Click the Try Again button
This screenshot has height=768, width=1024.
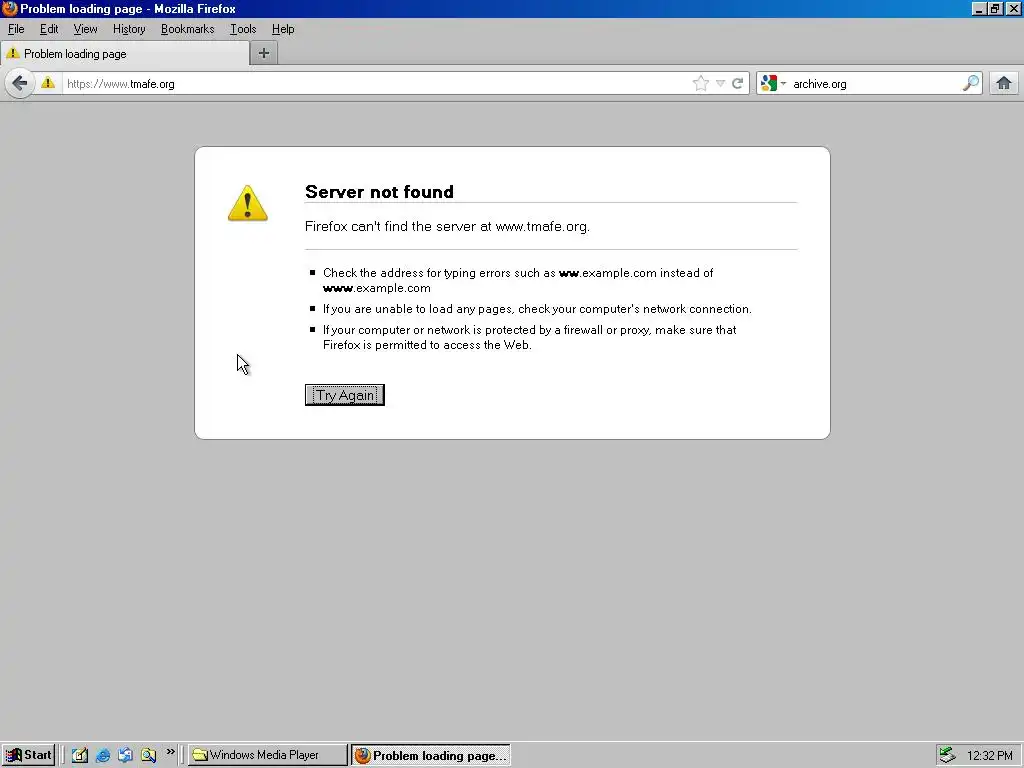click(x=345, y=395)
